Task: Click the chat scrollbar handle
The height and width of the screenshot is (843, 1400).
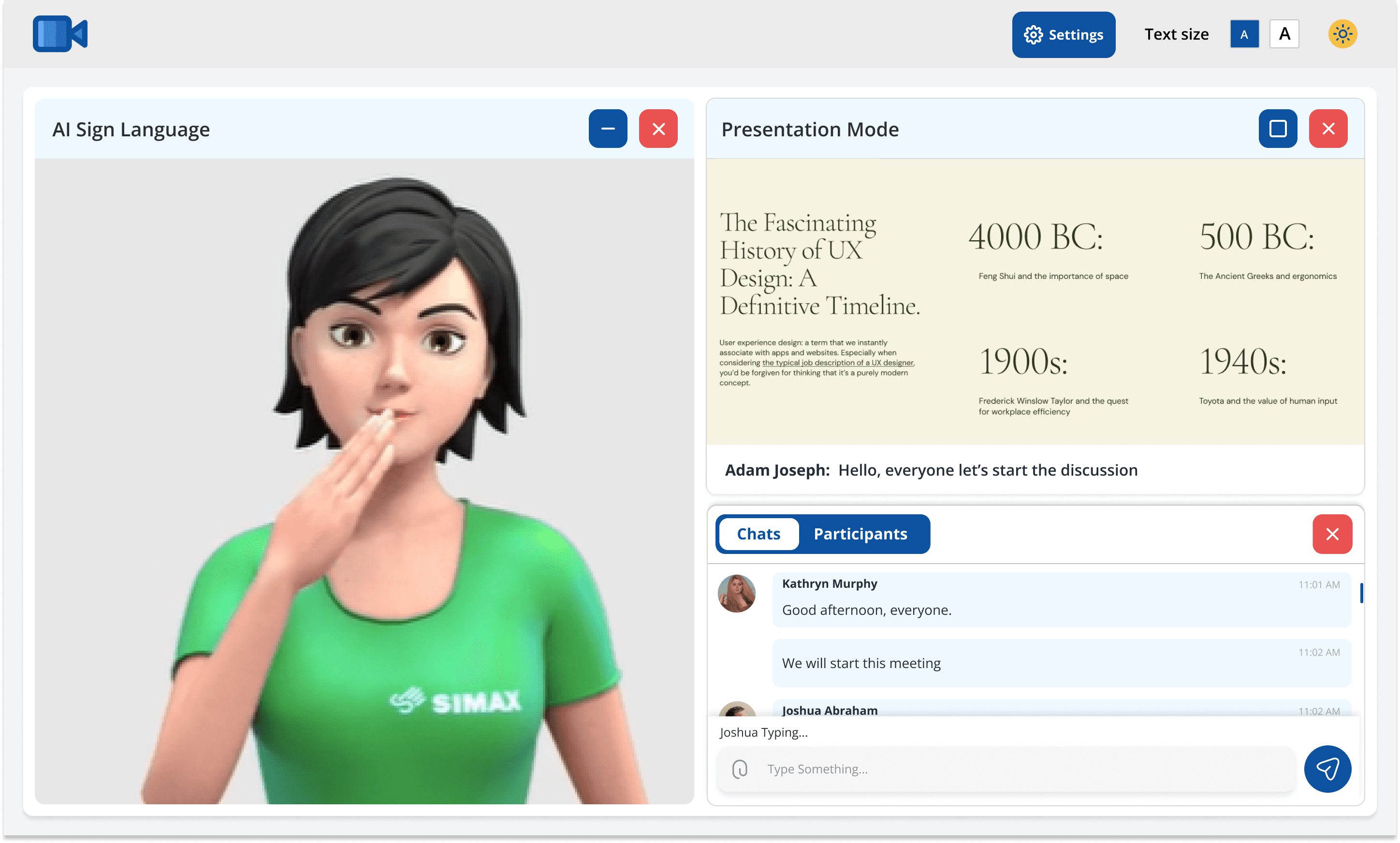Action: coord(1361,593)
